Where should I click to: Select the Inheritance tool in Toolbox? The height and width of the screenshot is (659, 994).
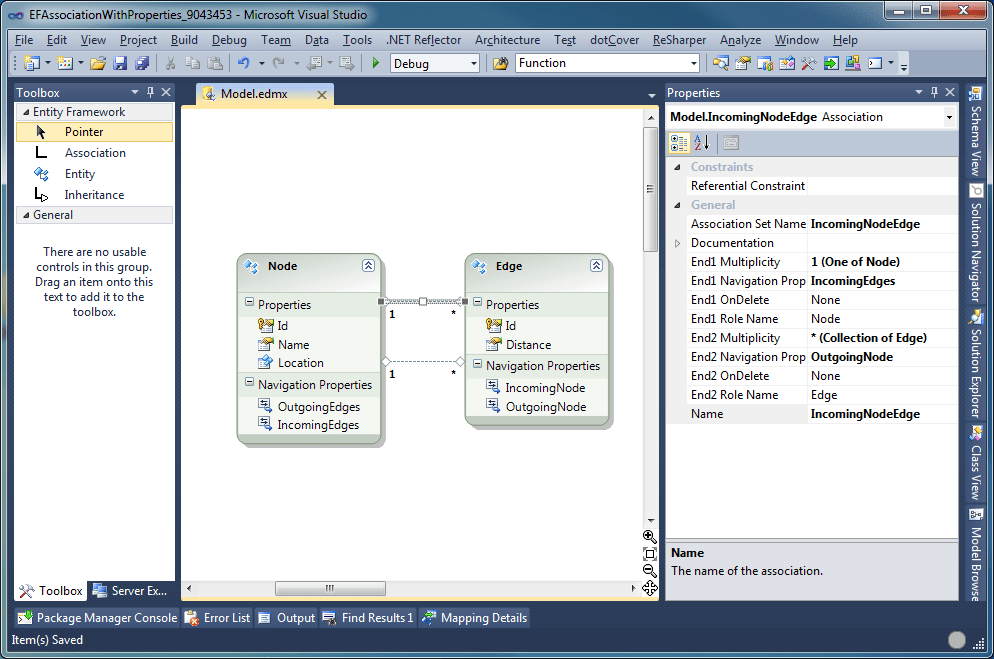[x=94, y=195]
